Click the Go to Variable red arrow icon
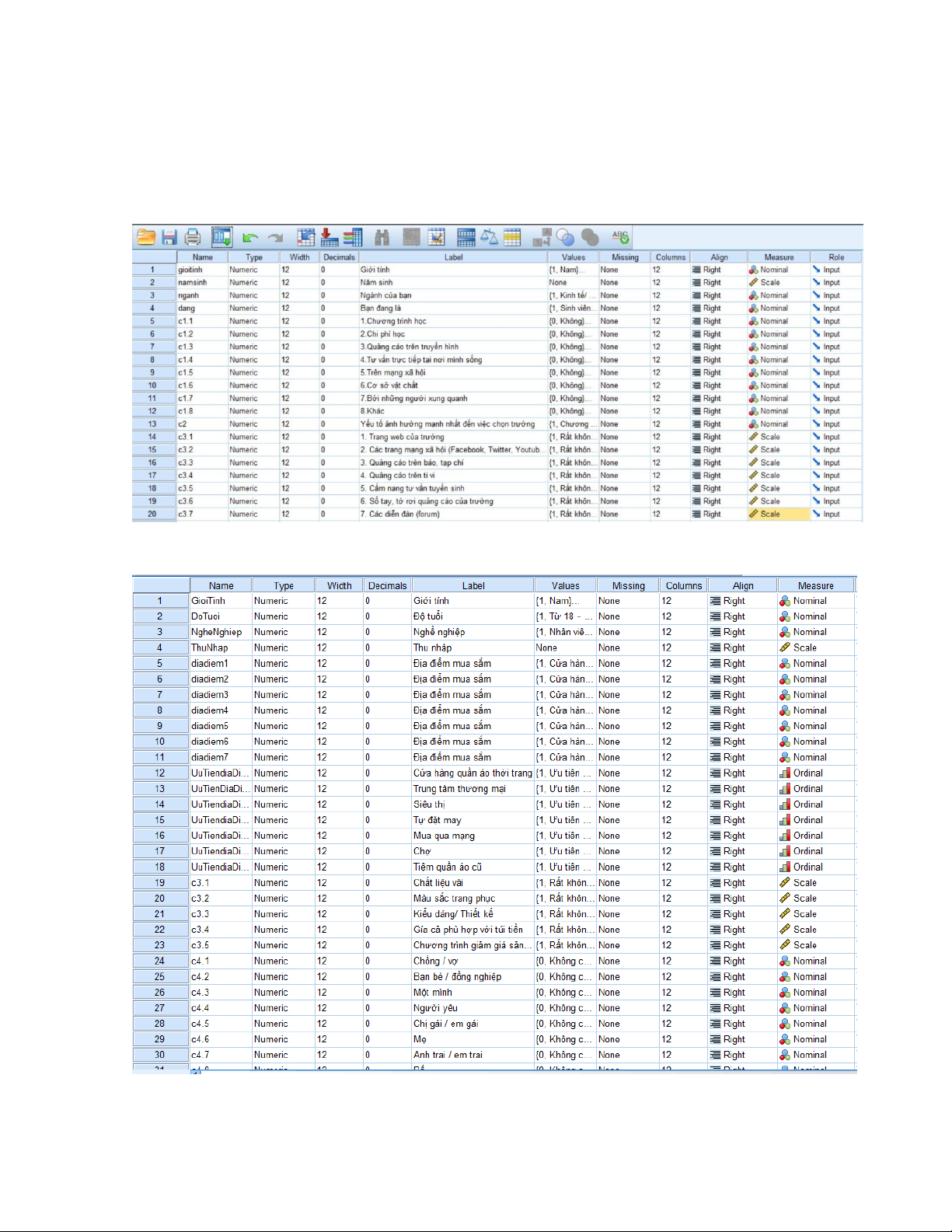 (x=329, y=237)
